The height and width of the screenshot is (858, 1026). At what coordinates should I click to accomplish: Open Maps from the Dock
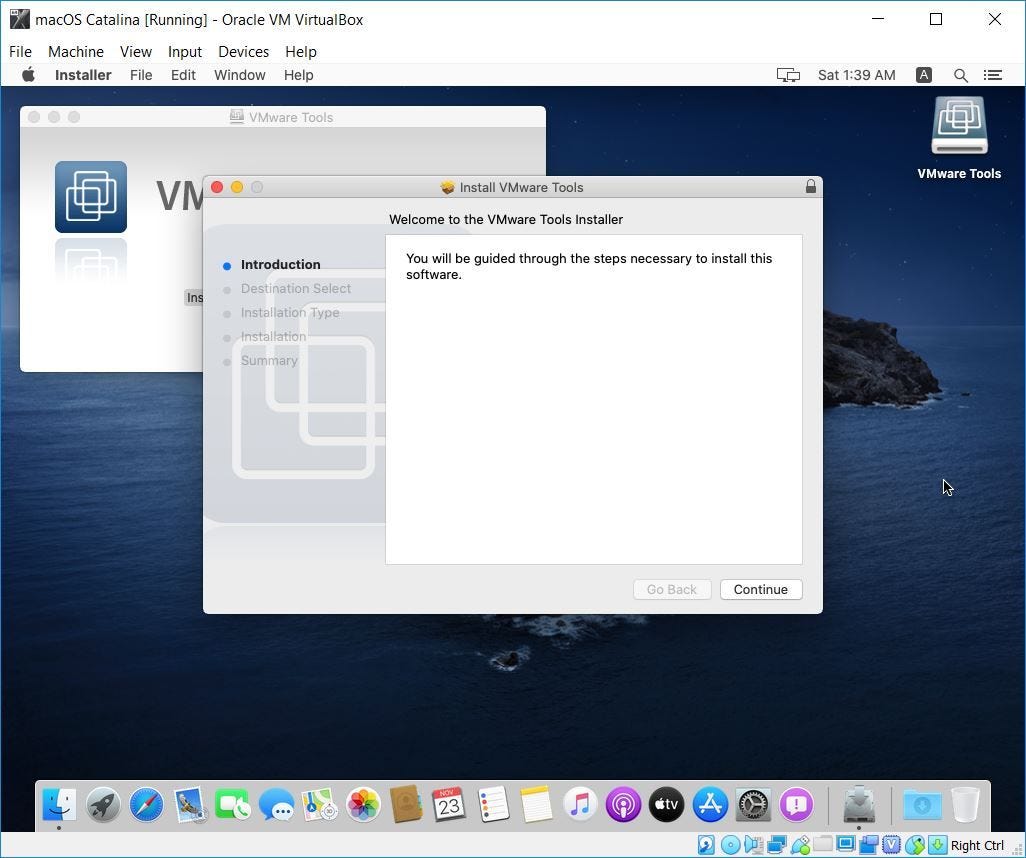tap(319, 804)
